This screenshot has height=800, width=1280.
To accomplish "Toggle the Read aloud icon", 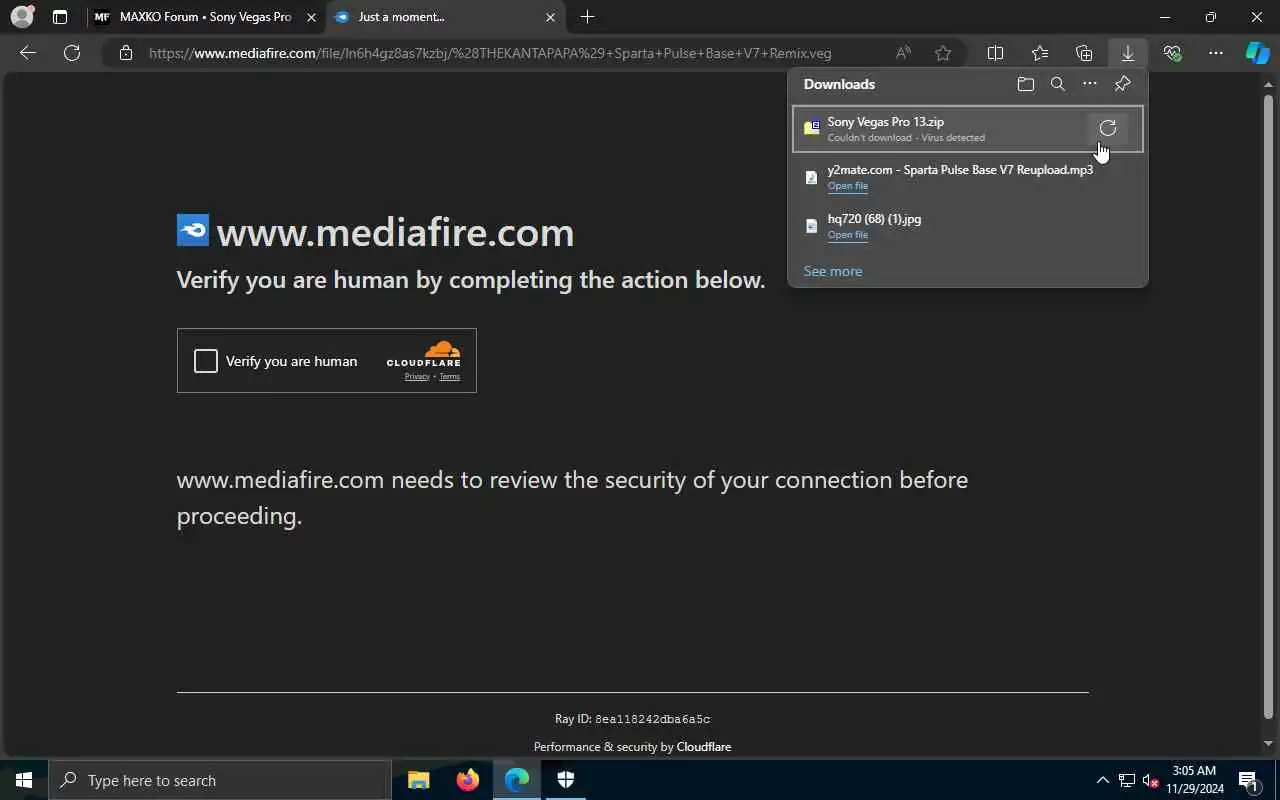I will [903, 53].
